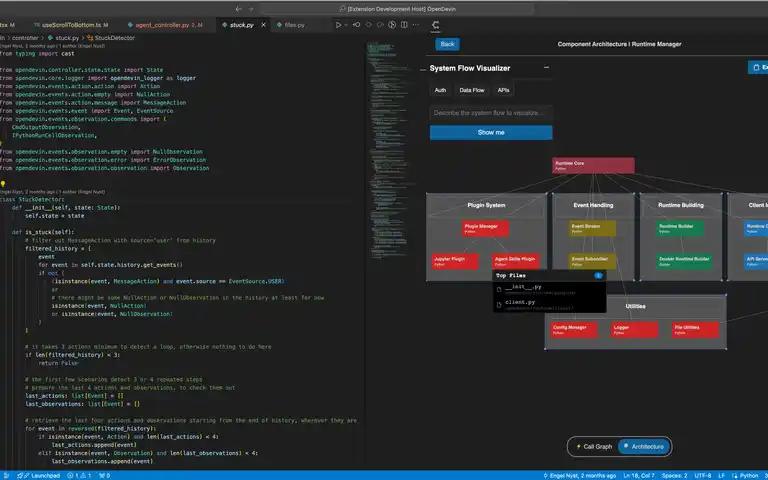Viewport: 768px width, 480px height.
Task: Click the git blame entry in status bar
Action: [x=579, y=476]
